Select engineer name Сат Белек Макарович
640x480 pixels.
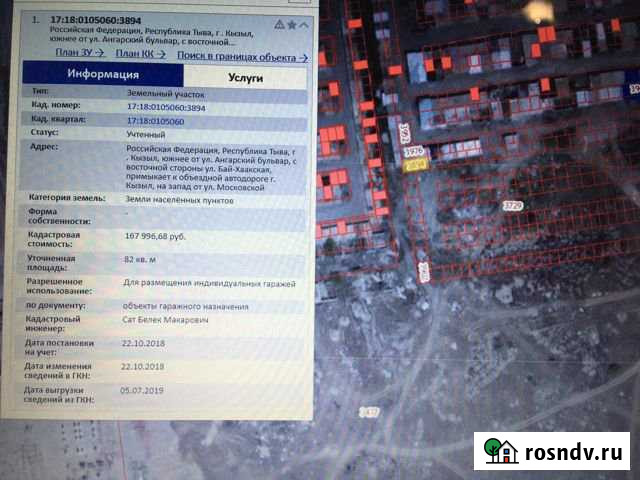[165, 320]
